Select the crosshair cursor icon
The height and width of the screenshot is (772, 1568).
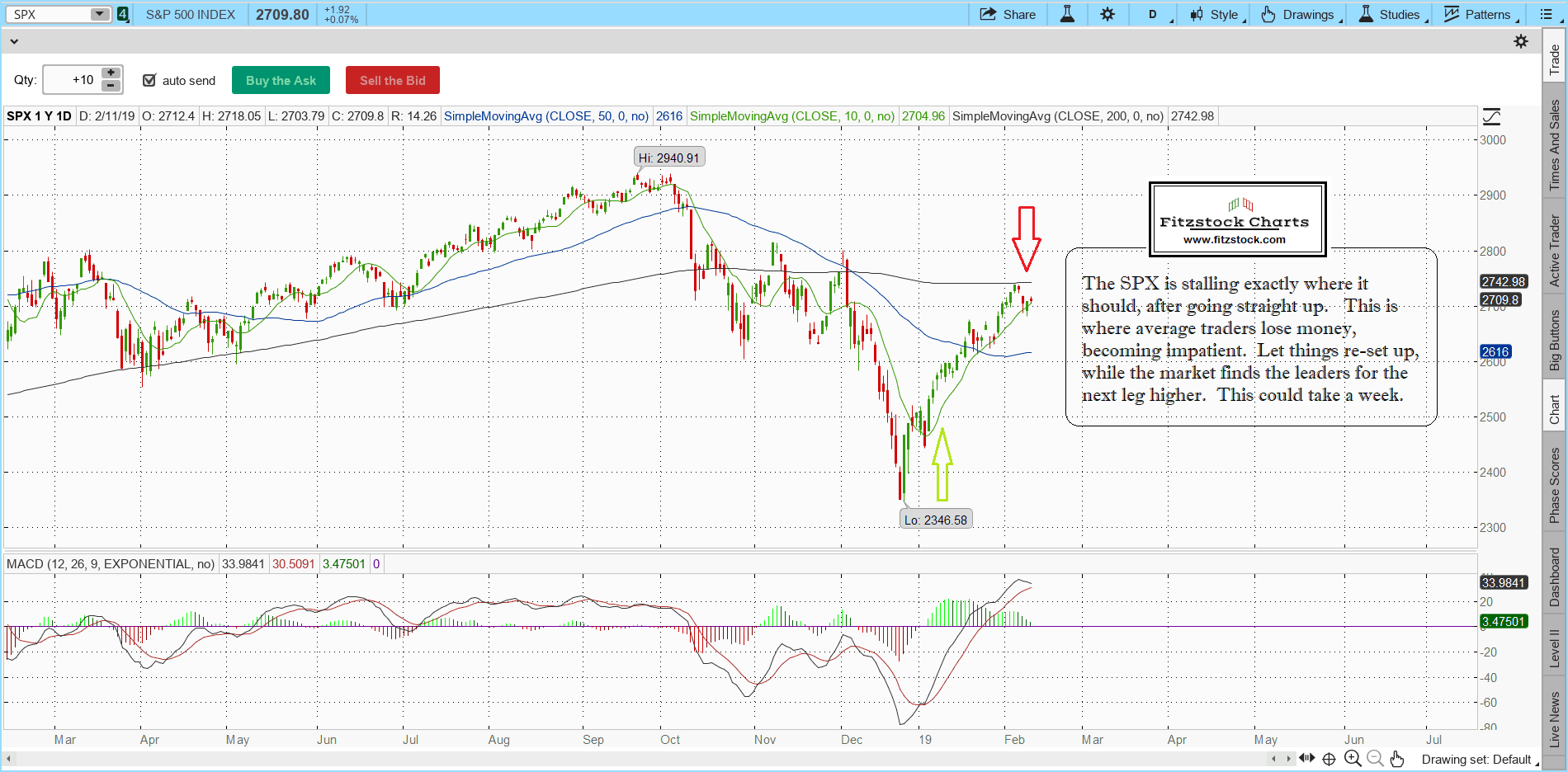(x=1329, y=759)
